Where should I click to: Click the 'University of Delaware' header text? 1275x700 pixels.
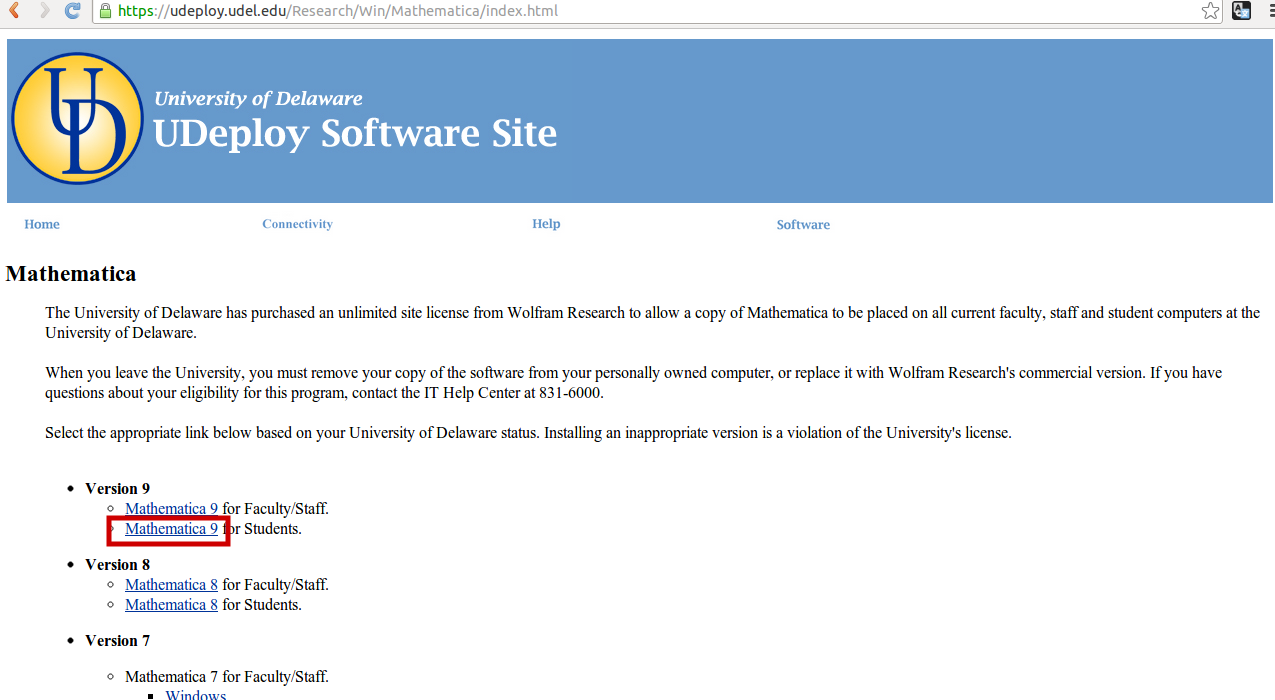pyautogui.click(x=258, y=98)
